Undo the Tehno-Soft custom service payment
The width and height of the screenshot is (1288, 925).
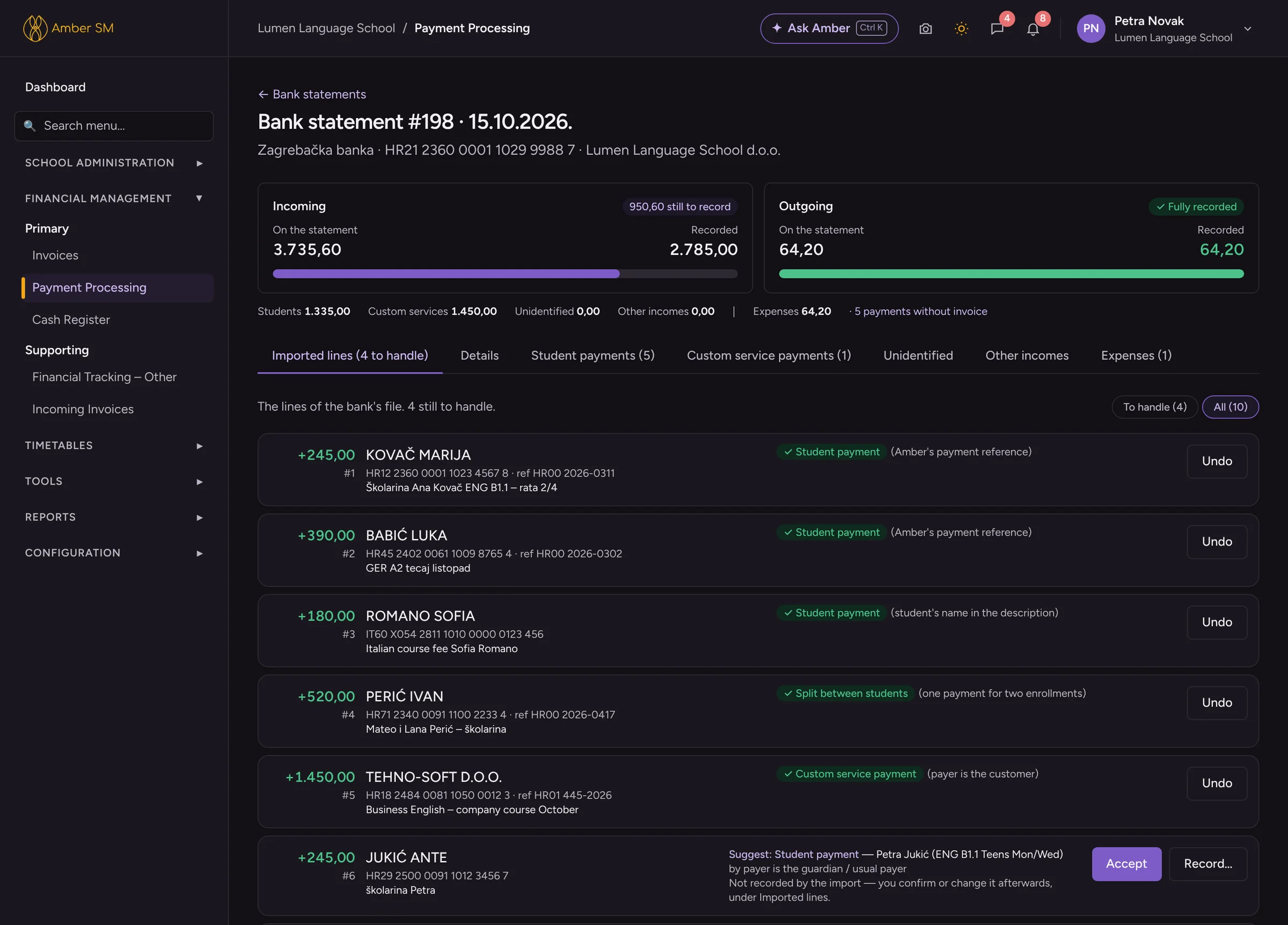point(1217,783)
